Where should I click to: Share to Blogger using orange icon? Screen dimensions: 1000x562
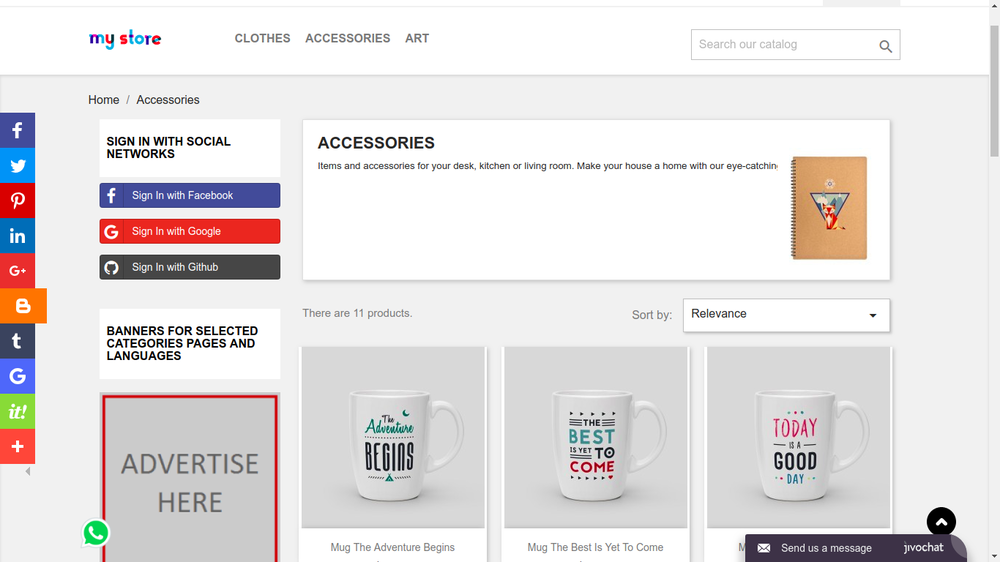click(x=23, y=306)
